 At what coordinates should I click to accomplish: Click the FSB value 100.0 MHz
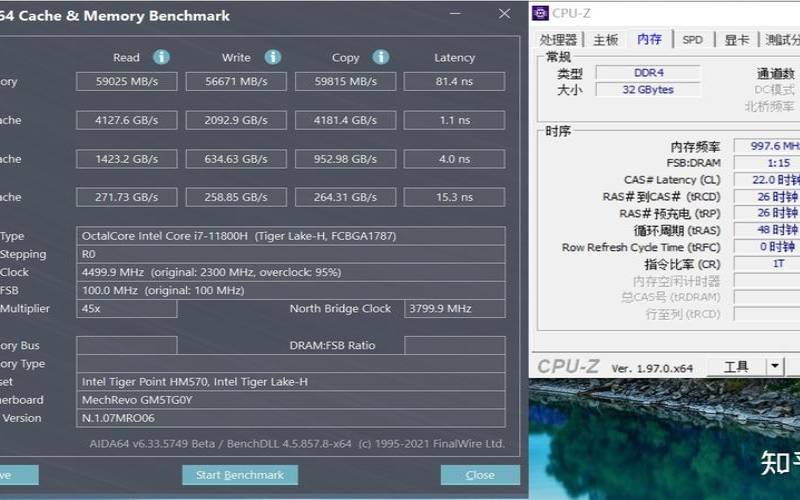291,291
